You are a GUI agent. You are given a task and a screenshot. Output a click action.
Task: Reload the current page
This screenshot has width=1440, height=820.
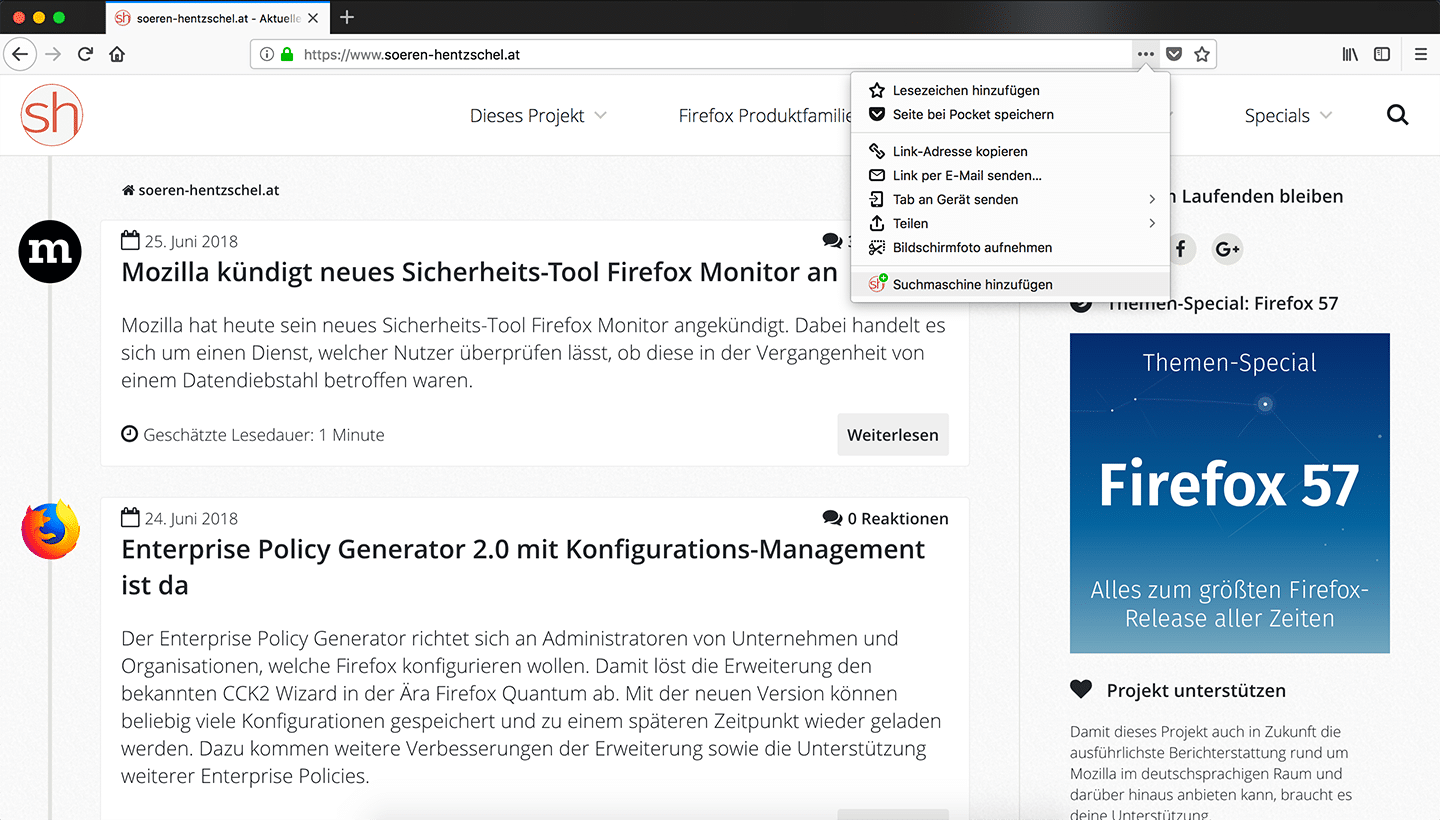pyautogui.click(x=86, y=54)
